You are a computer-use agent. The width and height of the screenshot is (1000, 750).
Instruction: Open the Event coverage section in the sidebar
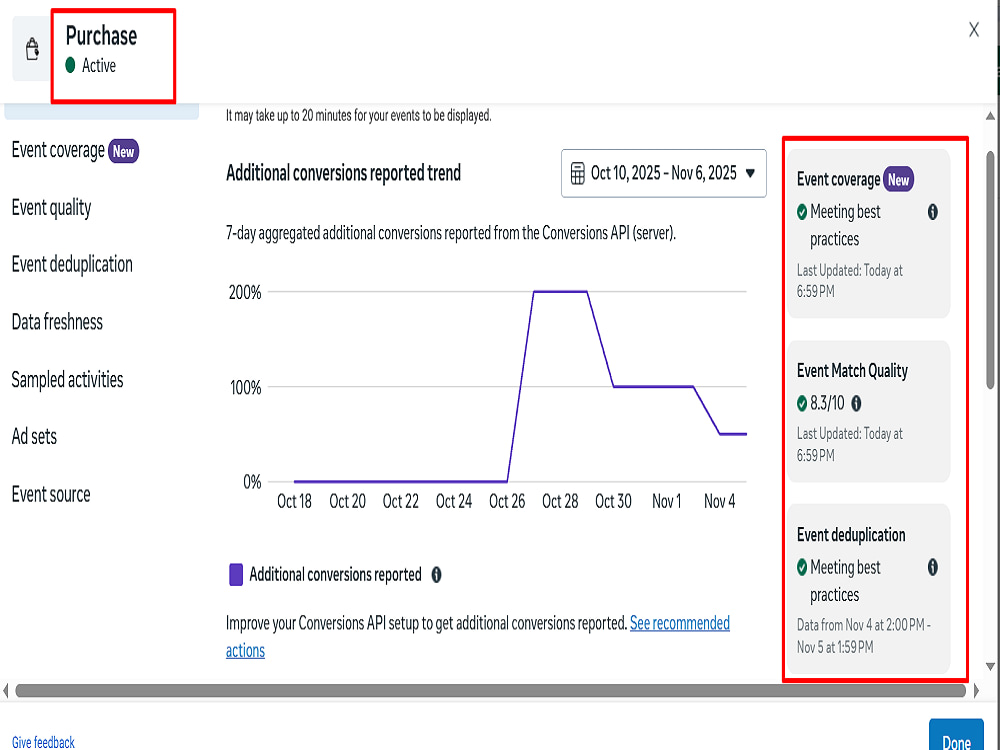(x=58, y=151)
